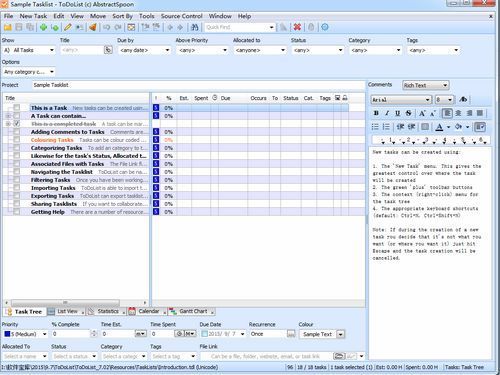Click the maximize tasklist toolbar icon
This screenshot has height=375, width=500.
131,27
